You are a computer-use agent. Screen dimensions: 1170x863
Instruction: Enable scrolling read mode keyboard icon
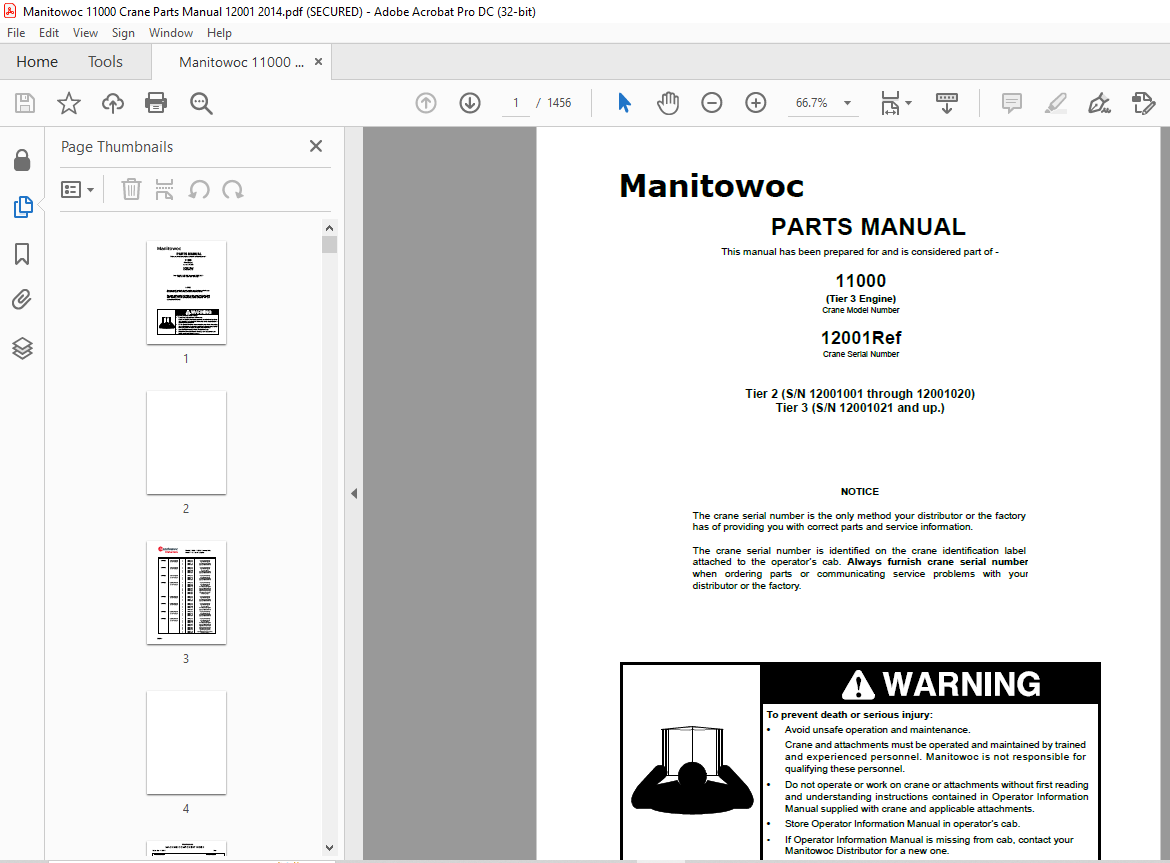pos(947,103)
